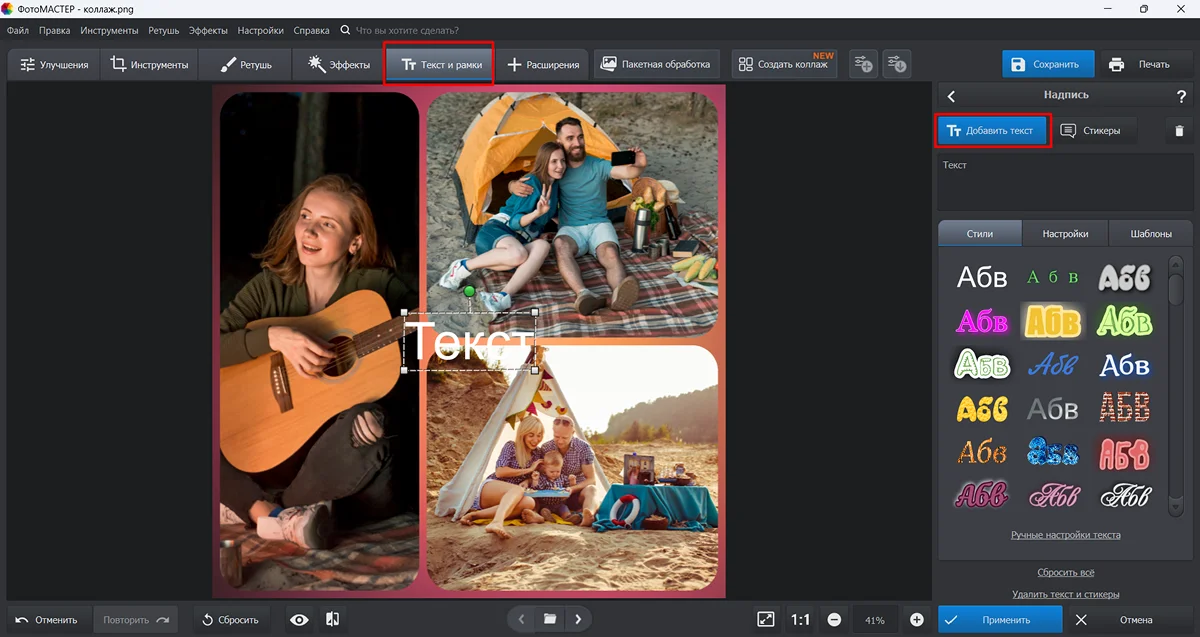
Task: Zoom out with the minus icon
Action: tap(834, 620)
